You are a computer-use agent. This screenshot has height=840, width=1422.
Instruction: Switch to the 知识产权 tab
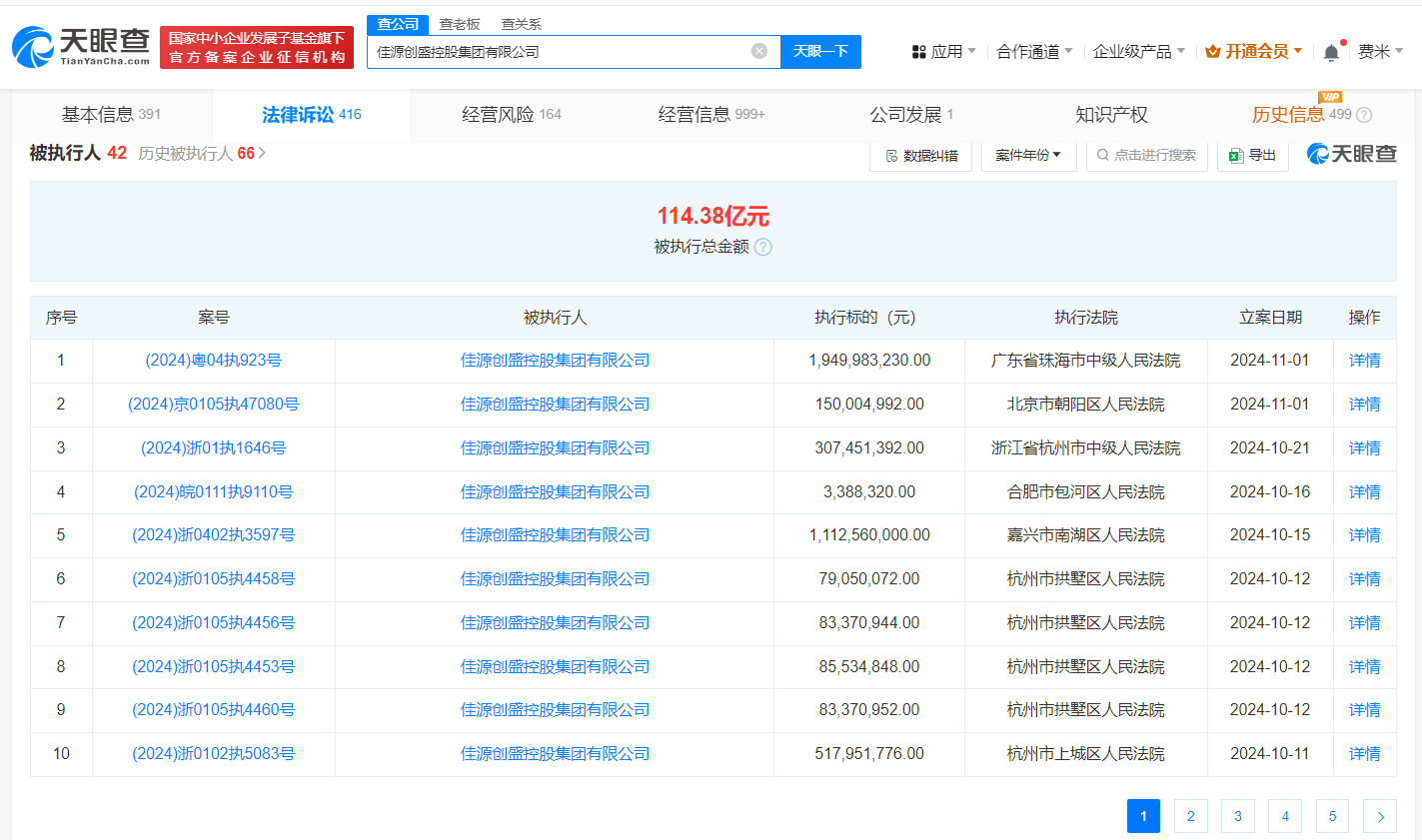tap(1111, 115)
